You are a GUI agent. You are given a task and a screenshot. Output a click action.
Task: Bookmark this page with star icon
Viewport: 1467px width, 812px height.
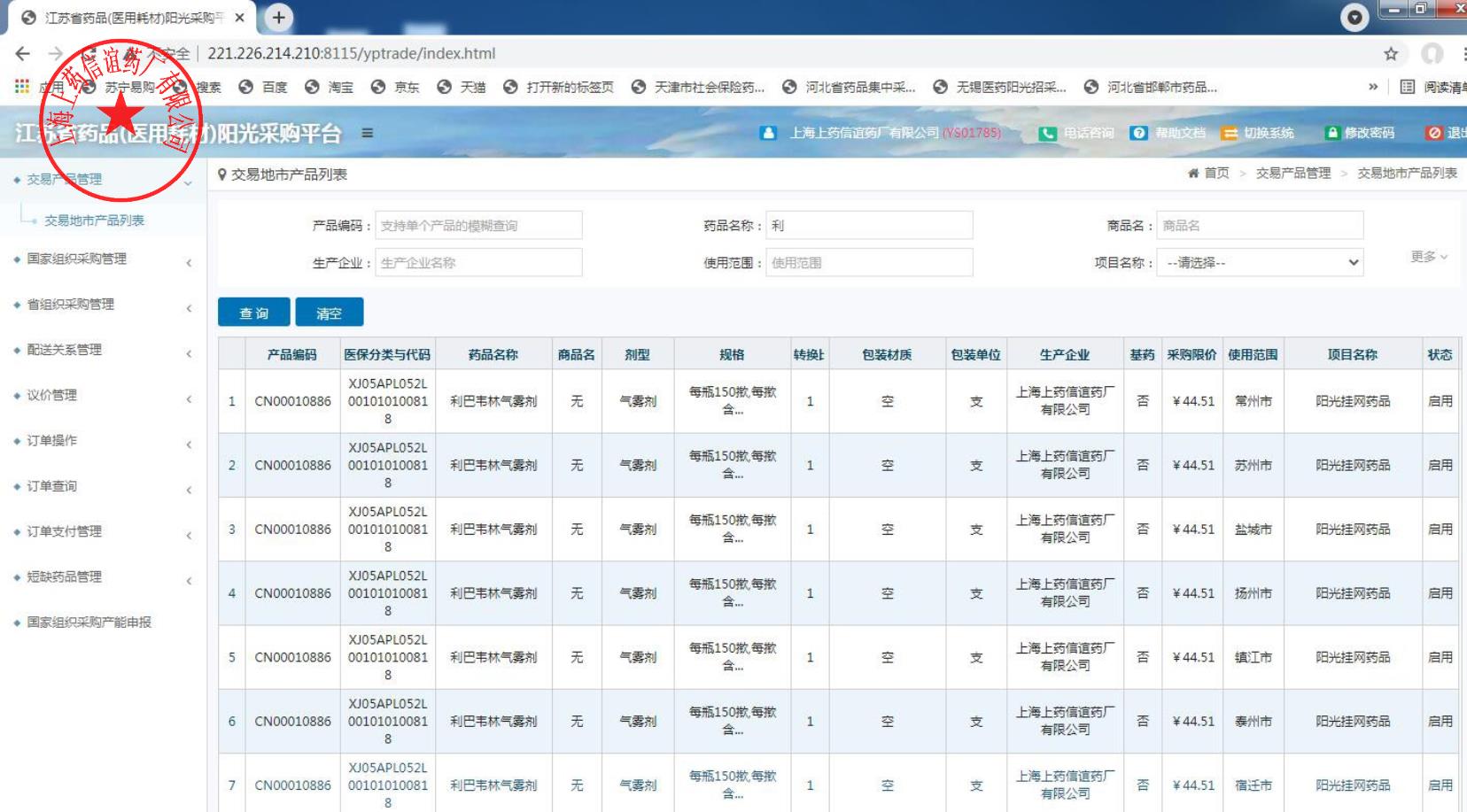pyautogui.click(x=1391, y=54)
